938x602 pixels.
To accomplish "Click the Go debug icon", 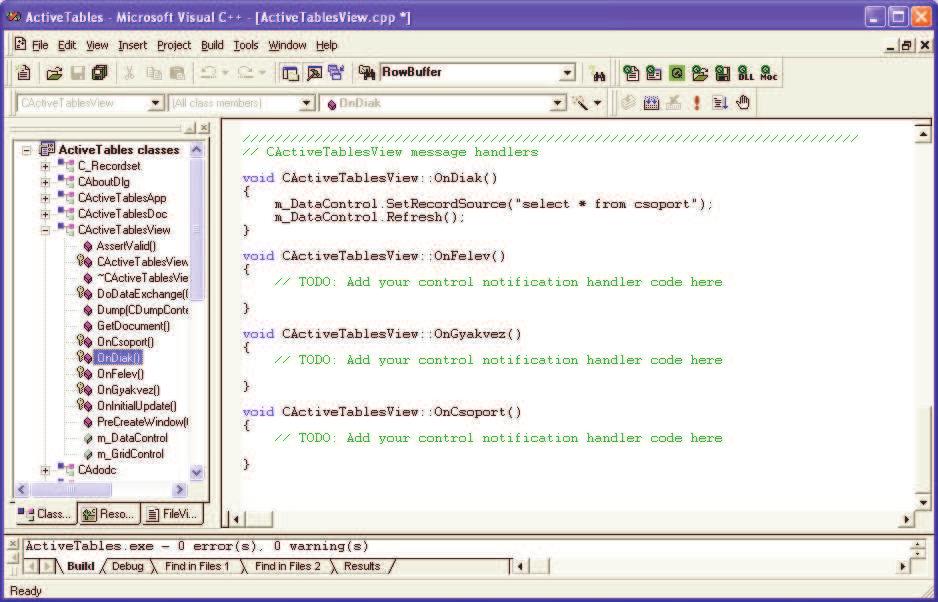I will [720, 103].
